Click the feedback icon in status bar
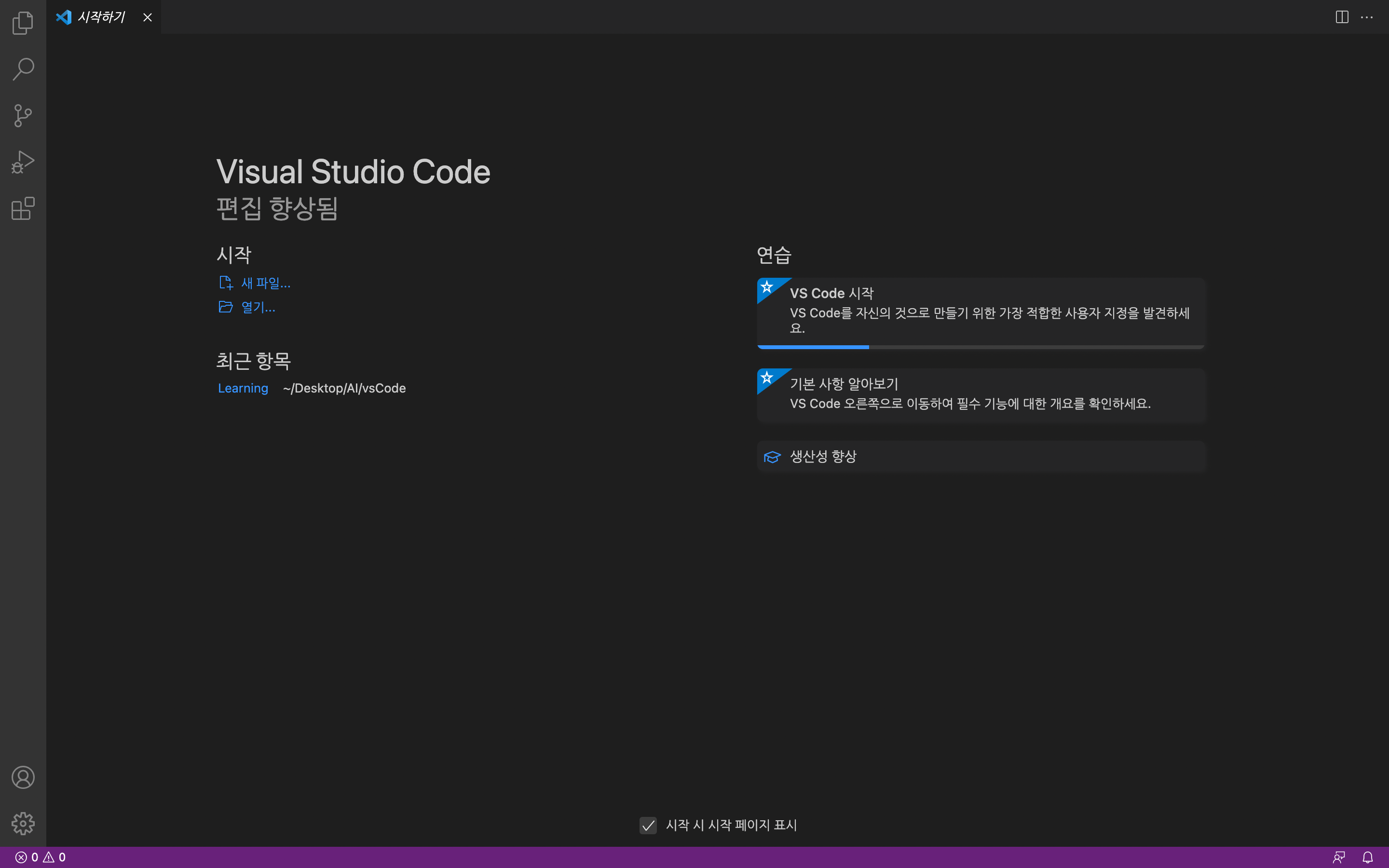This screenshot has width=1389, height=868. click(x=1339, y=857)
